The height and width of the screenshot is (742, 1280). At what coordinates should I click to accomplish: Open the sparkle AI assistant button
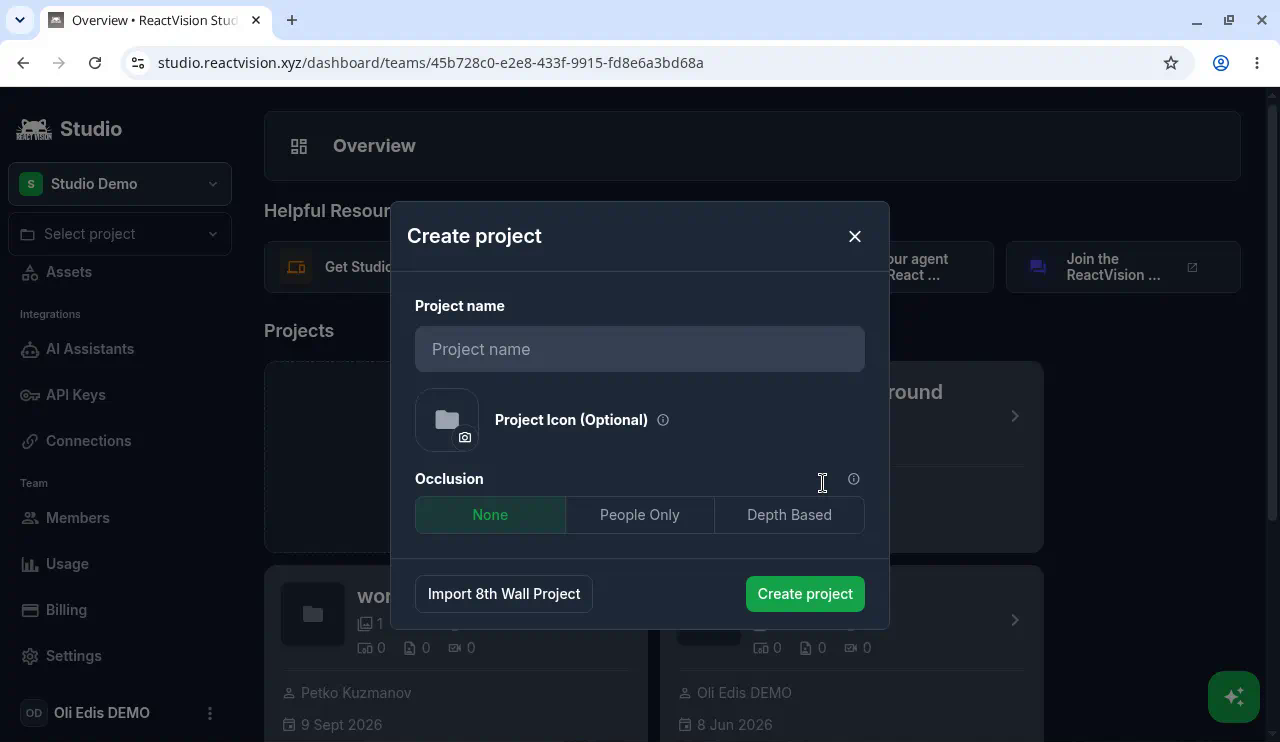pos(1234,696)
